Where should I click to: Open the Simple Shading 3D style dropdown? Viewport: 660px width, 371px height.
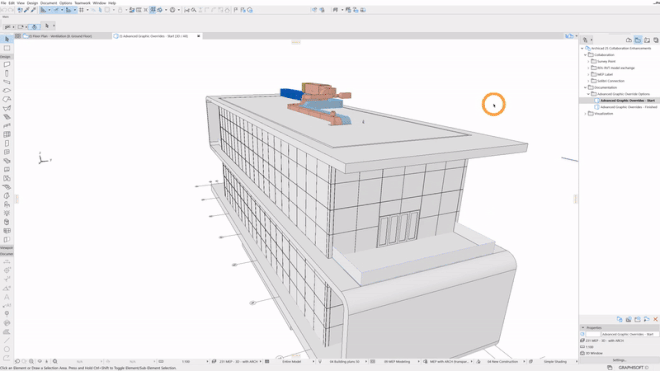555,361
